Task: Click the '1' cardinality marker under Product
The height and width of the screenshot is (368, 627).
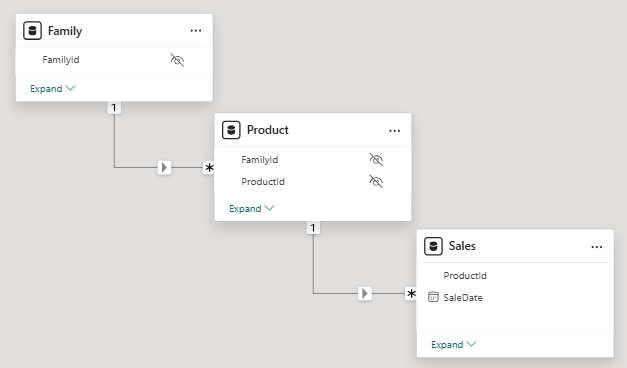Action: 313,228
